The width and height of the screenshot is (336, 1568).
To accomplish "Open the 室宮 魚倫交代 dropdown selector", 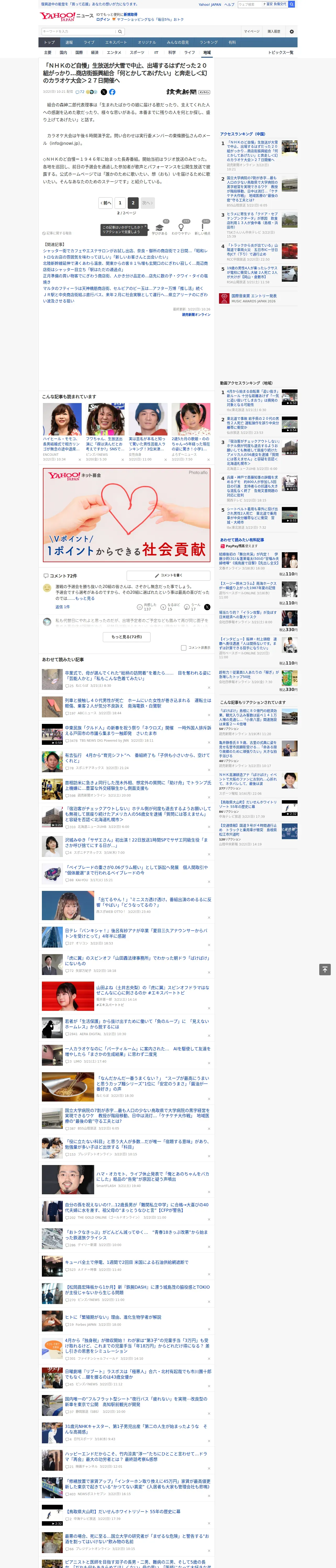I will [x=275, y=4].
